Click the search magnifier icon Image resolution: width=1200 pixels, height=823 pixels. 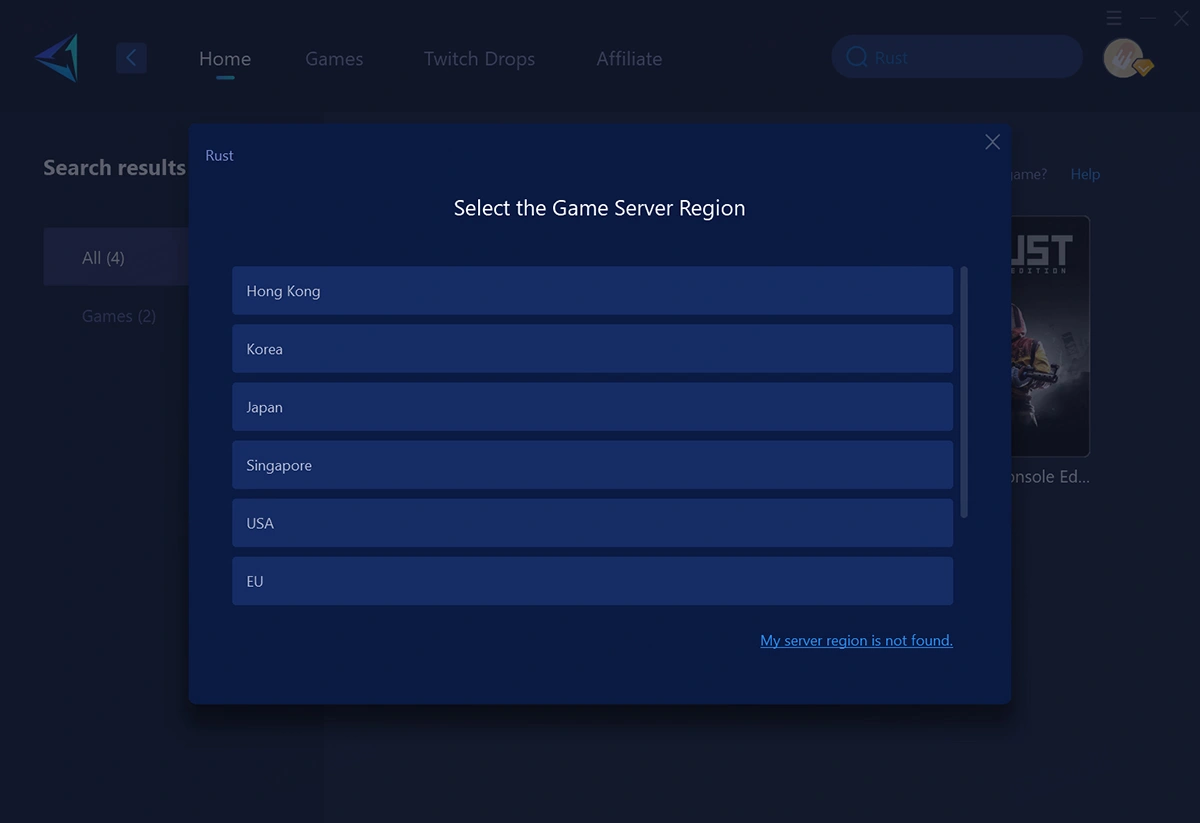[856, 58]
